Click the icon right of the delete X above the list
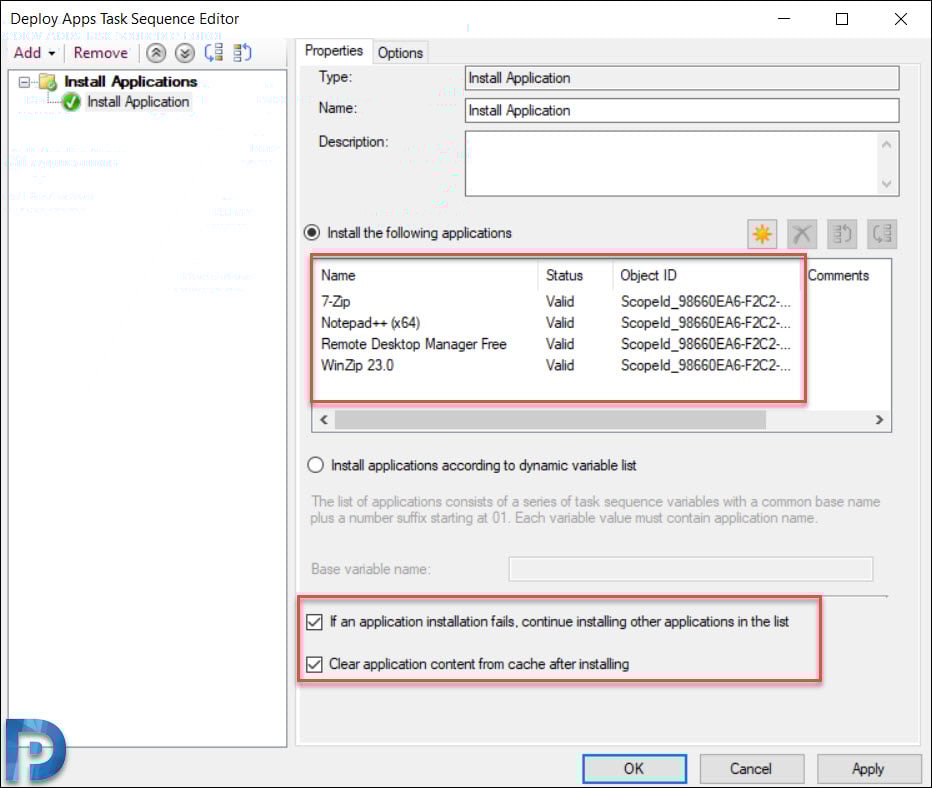 tap(842, 234)
